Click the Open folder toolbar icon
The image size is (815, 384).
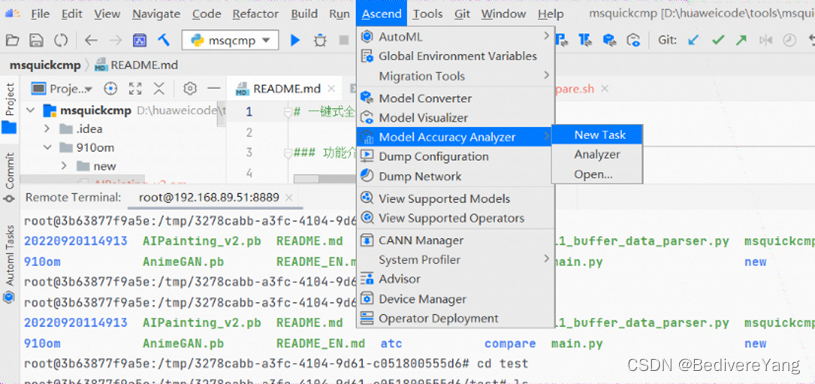click(12, 40)
